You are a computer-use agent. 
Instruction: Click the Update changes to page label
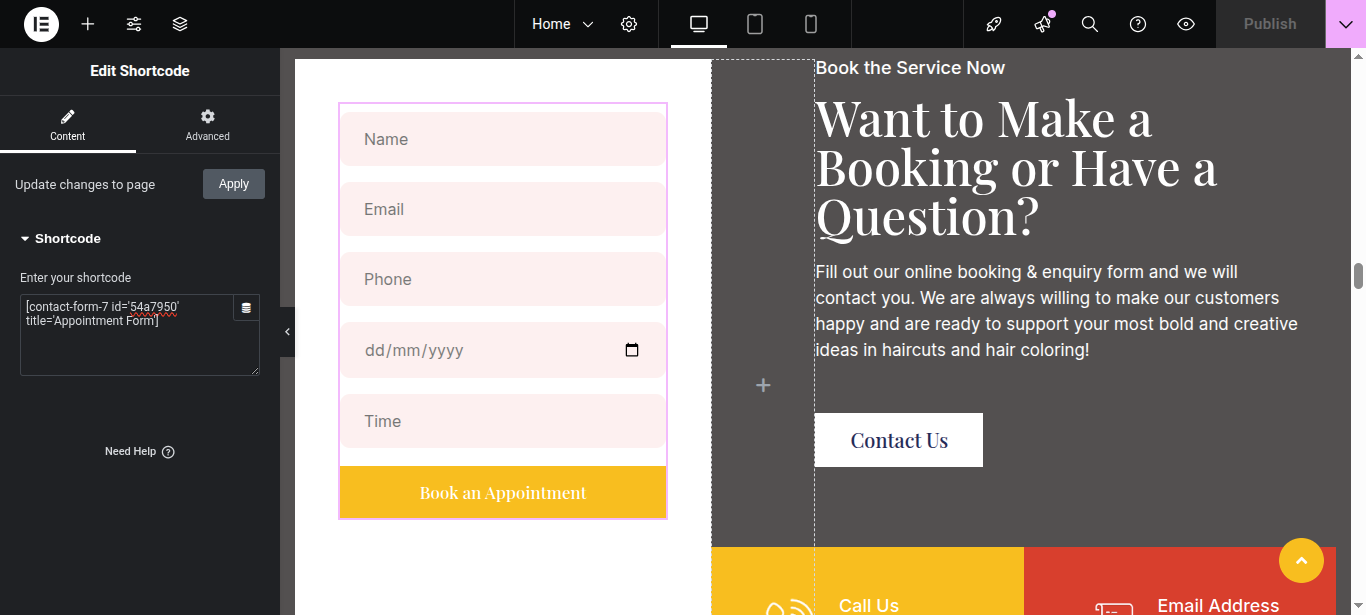(x=85, y=185)
